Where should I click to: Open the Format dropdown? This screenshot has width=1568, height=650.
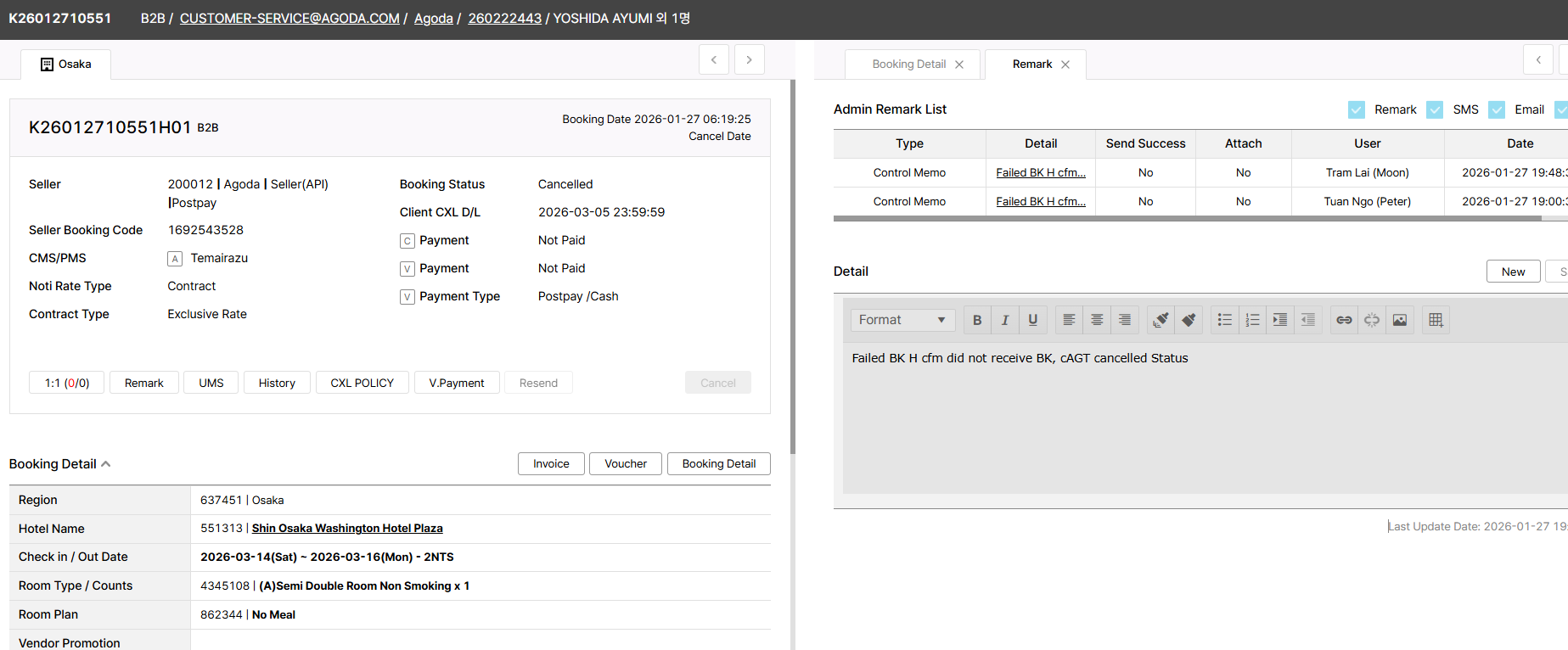pyautogui.click(x=902, y=320)
